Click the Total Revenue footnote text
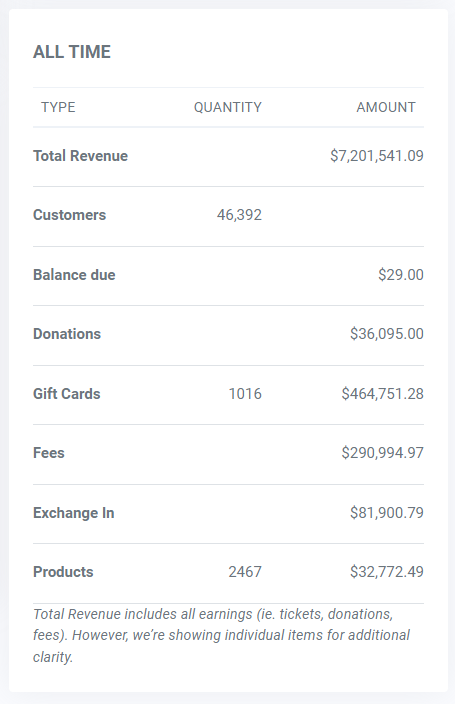The image size is (455, 704). [222, 635]
